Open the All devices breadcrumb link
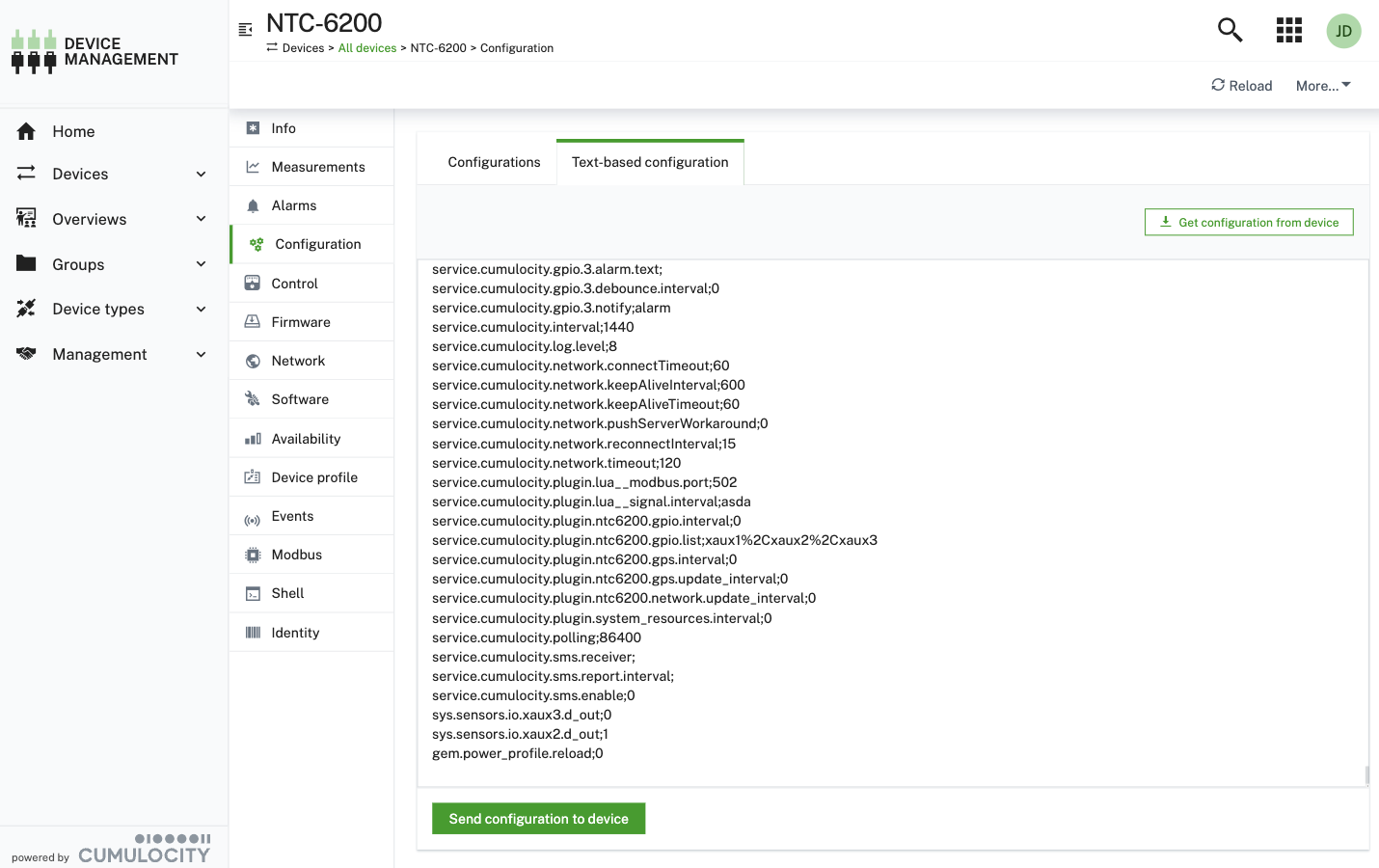The height and width of the screenshot is (868, 1379). pos(367,47)
